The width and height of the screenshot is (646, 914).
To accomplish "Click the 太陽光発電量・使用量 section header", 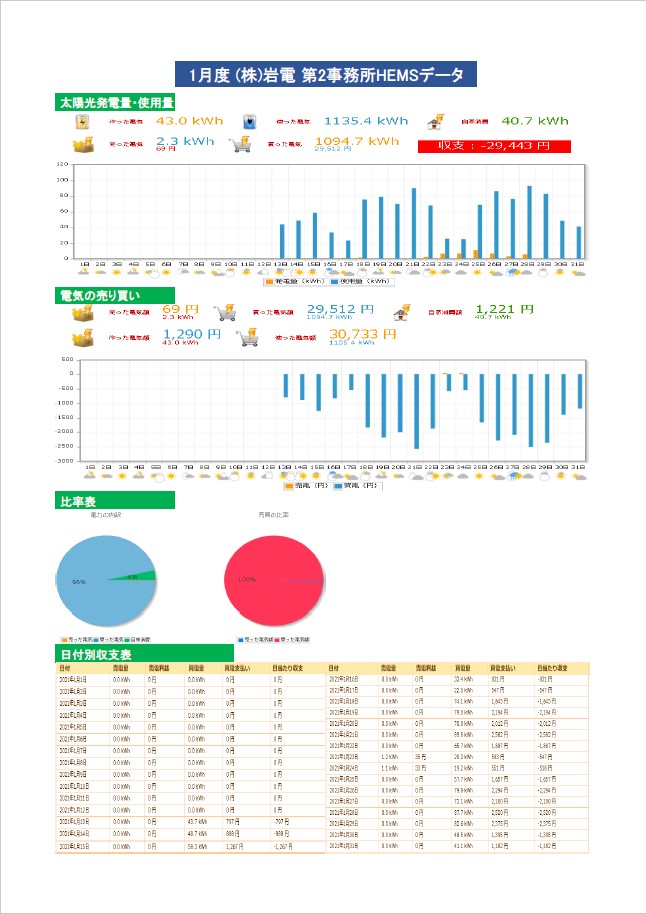I will 116,102.
